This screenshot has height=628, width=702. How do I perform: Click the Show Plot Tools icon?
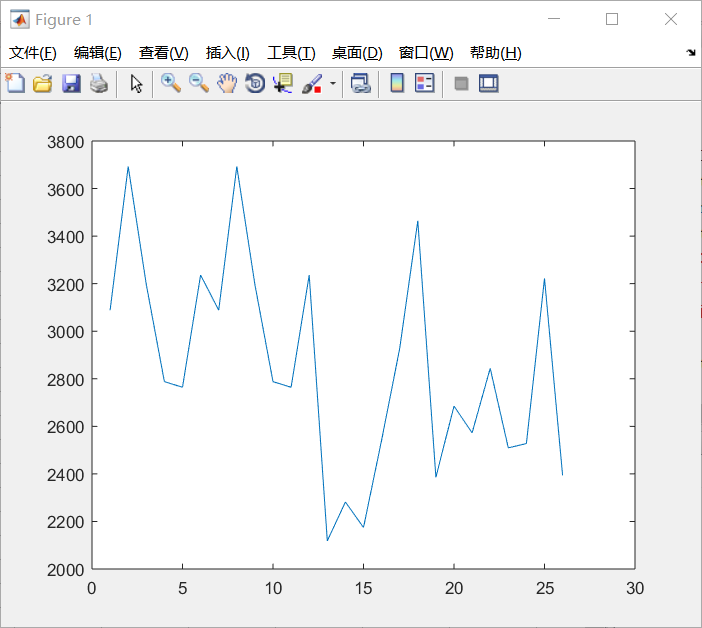point(488,83)
